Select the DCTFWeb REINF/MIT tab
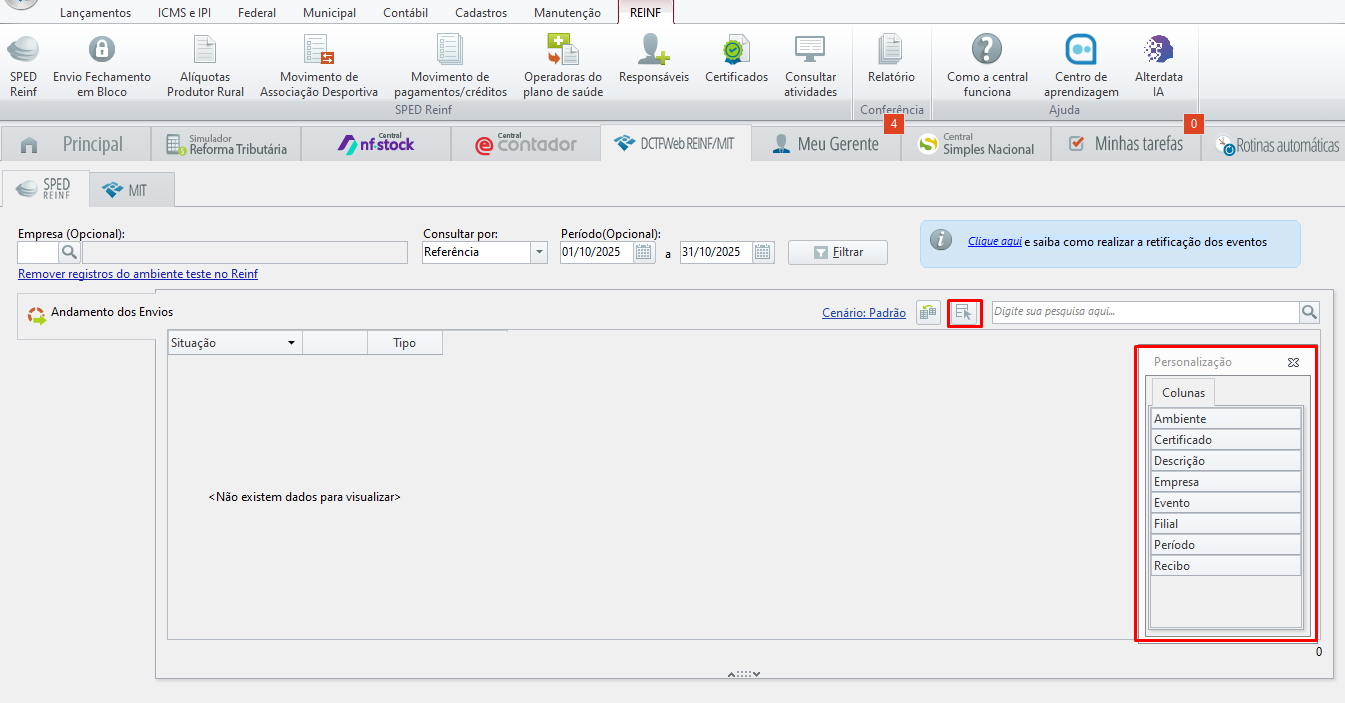The image size is (1345, 703). (675, 144)
